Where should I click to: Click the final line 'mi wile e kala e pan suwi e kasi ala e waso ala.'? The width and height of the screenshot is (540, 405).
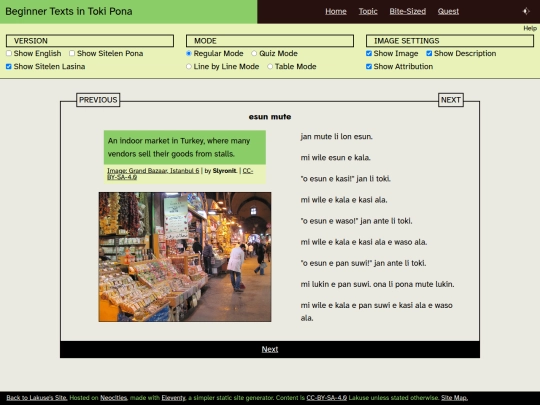coord(376,312)
